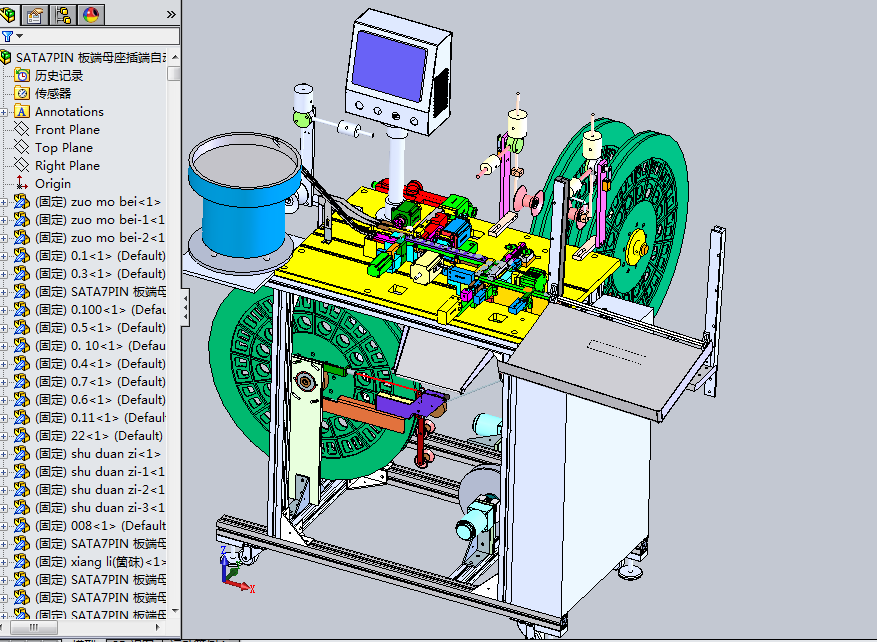Image resolution: width=877 pixels, height=642 pixels.
Task: Click the shu duan zi<1> component icon
Action: [22, 454]
